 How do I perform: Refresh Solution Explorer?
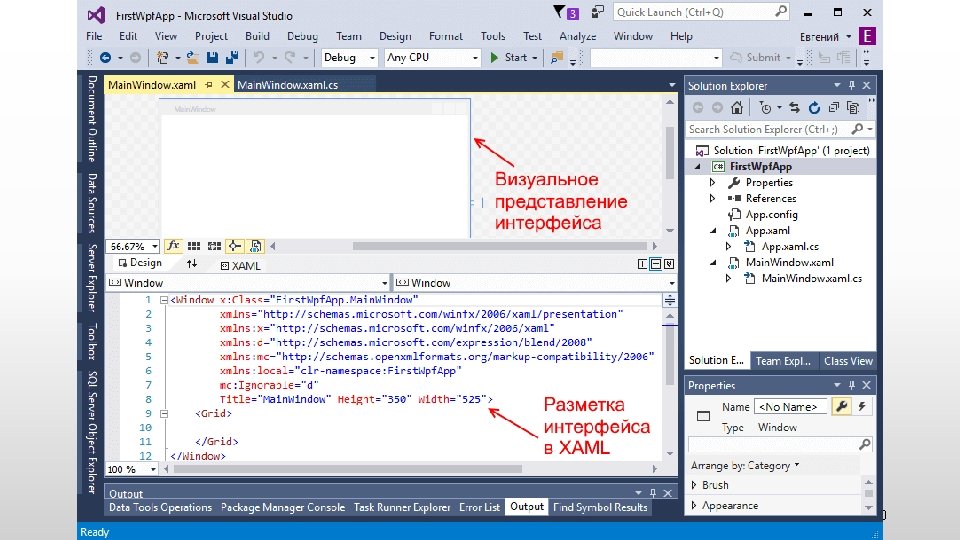814,108
